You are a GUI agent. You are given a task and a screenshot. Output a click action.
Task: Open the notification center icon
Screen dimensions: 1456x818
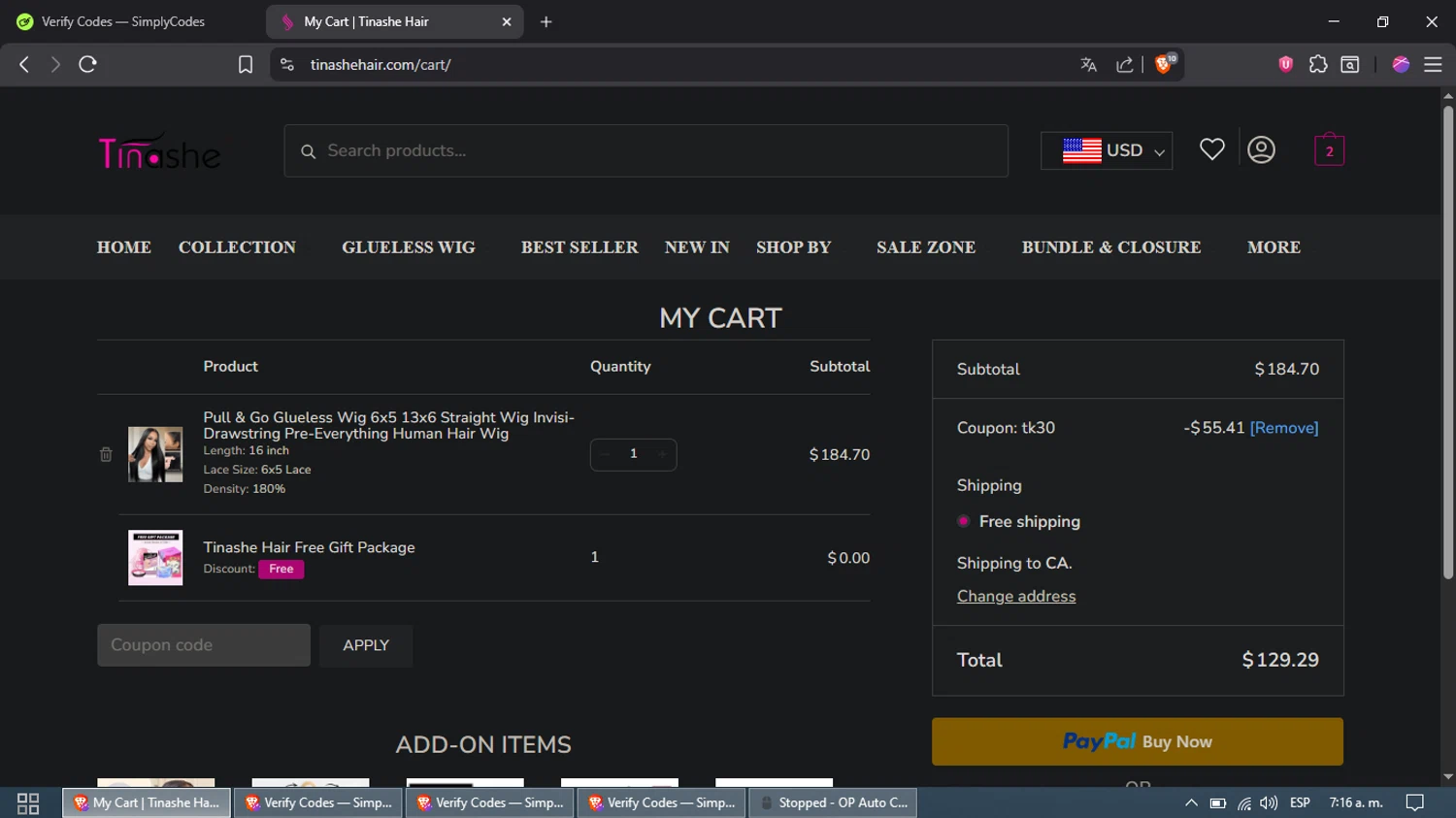click(x=1415, y=802)
